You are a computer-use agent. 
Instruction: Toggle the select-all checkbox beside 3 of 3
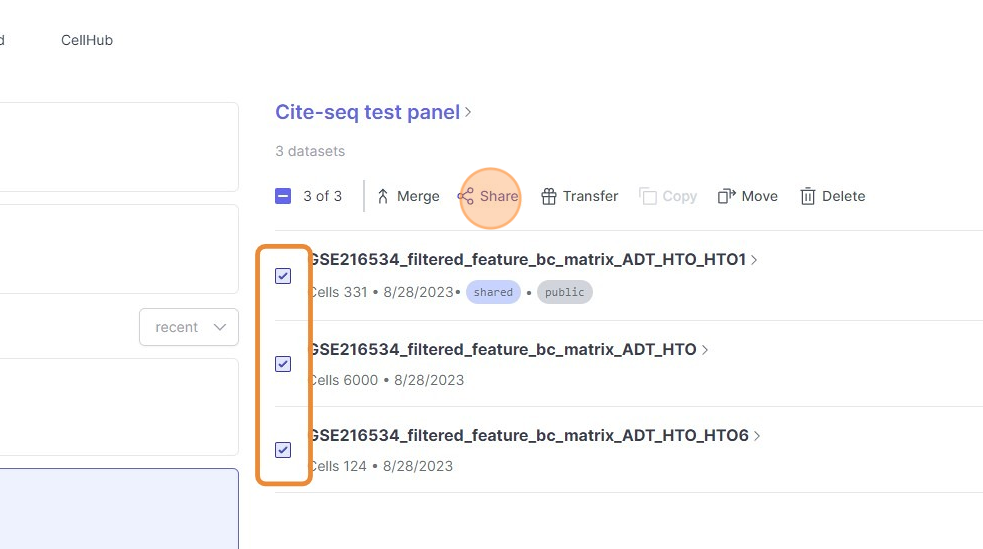click(283, 196)
